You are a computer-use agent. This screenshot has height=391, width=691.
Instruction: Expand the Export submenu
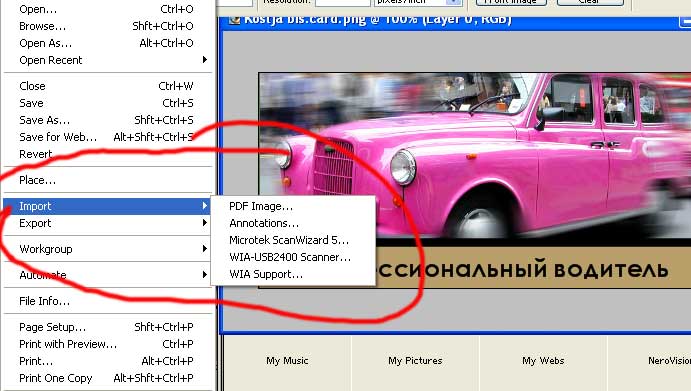(x=108, y=223)
